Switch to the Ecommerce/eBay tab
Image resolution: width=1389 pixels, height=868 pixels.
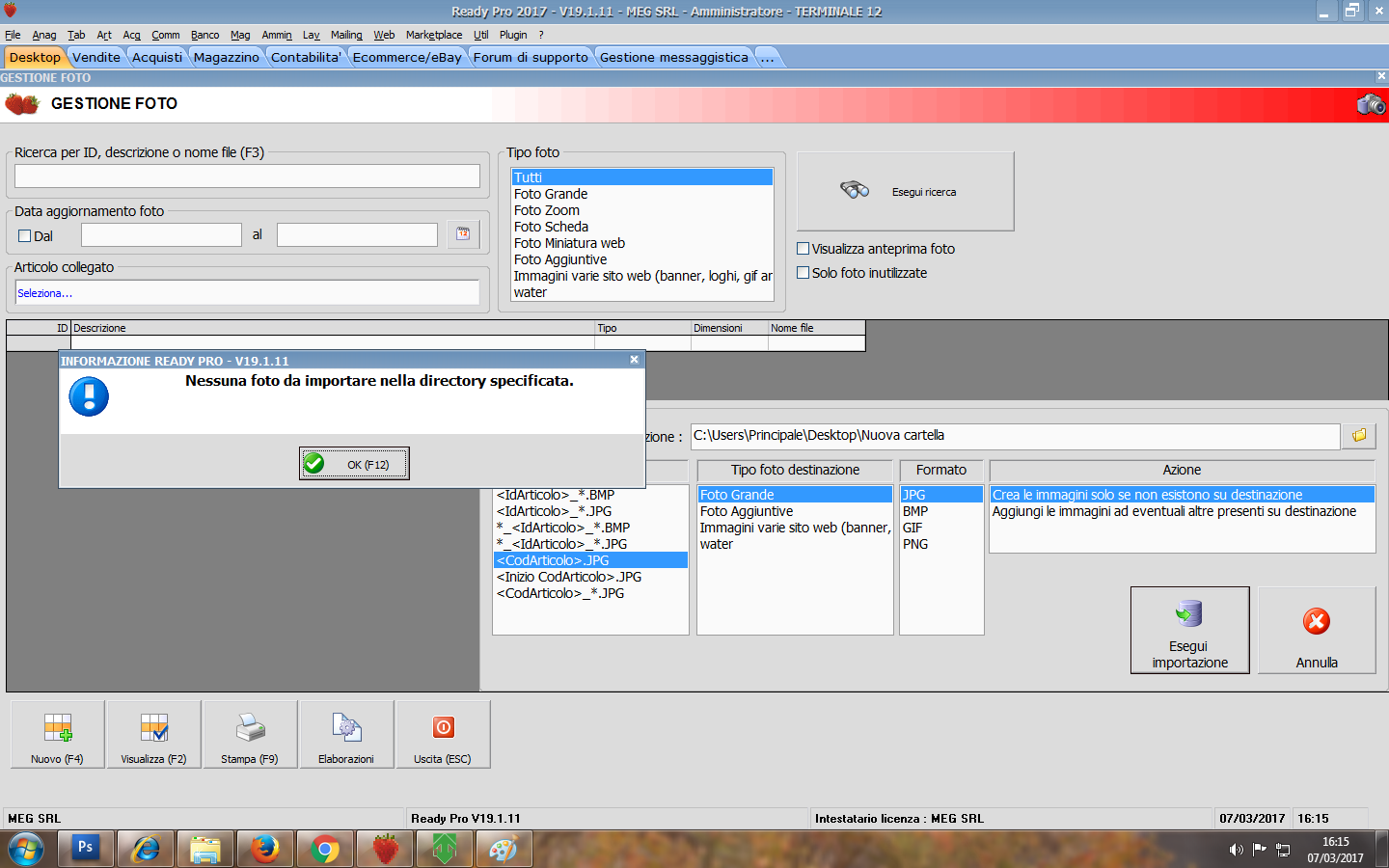[x=407, y=58]
